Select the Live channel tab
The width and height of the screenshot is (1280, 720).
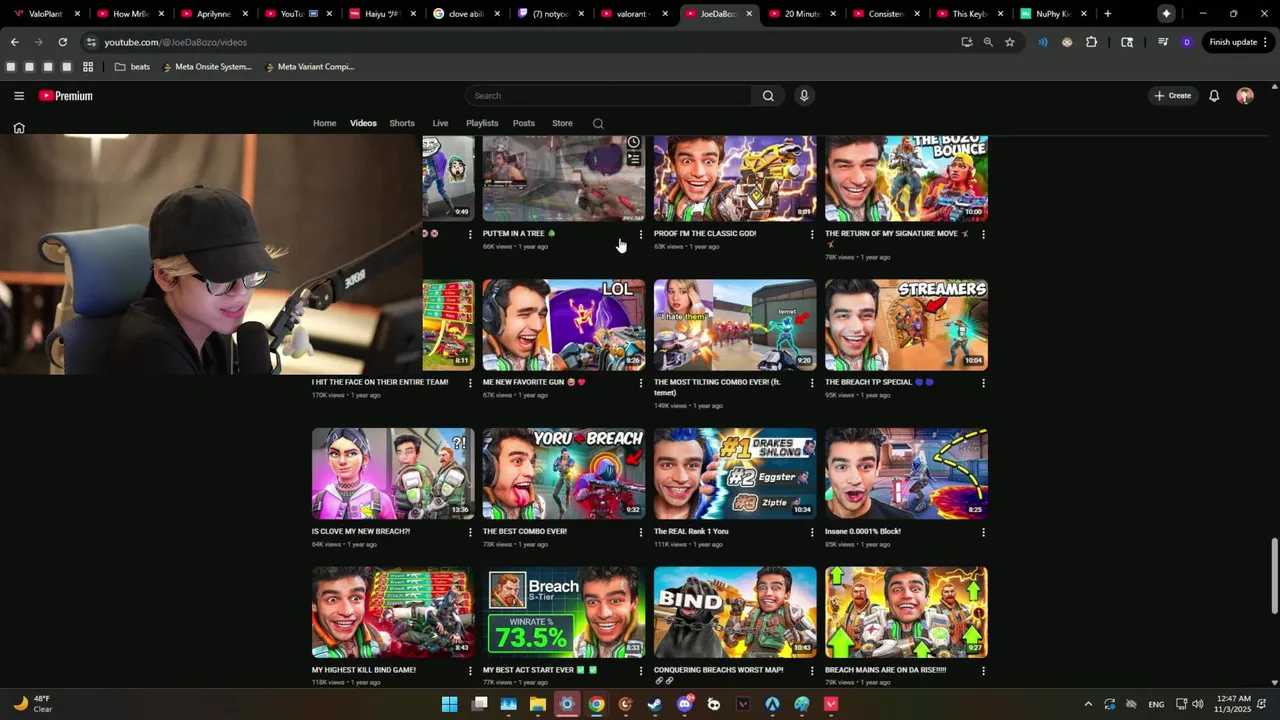[x=440, y=123]
